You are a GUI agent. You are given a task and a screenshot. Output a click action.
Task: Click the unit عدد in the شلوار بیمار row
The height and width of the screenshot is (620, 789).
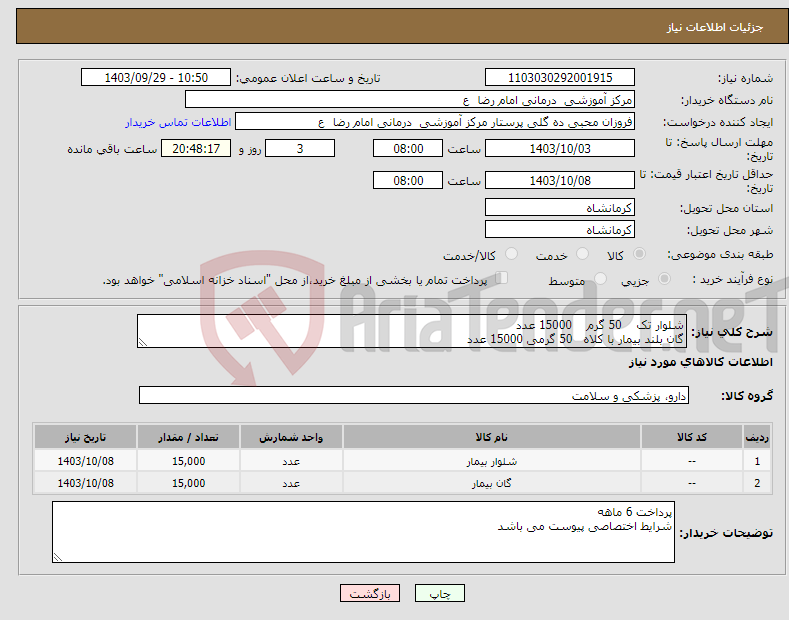(x=291, y=461)
